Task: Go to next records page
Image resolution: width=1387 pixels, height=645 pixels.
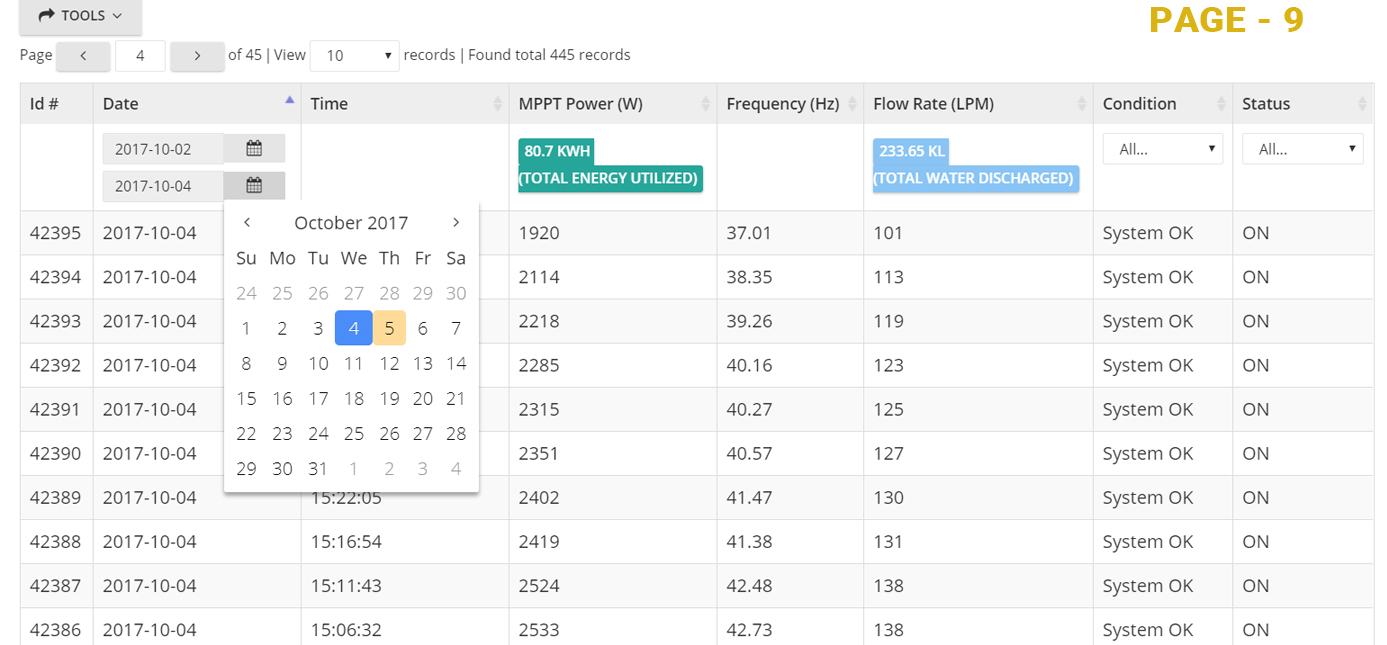Action: [197, 56]
